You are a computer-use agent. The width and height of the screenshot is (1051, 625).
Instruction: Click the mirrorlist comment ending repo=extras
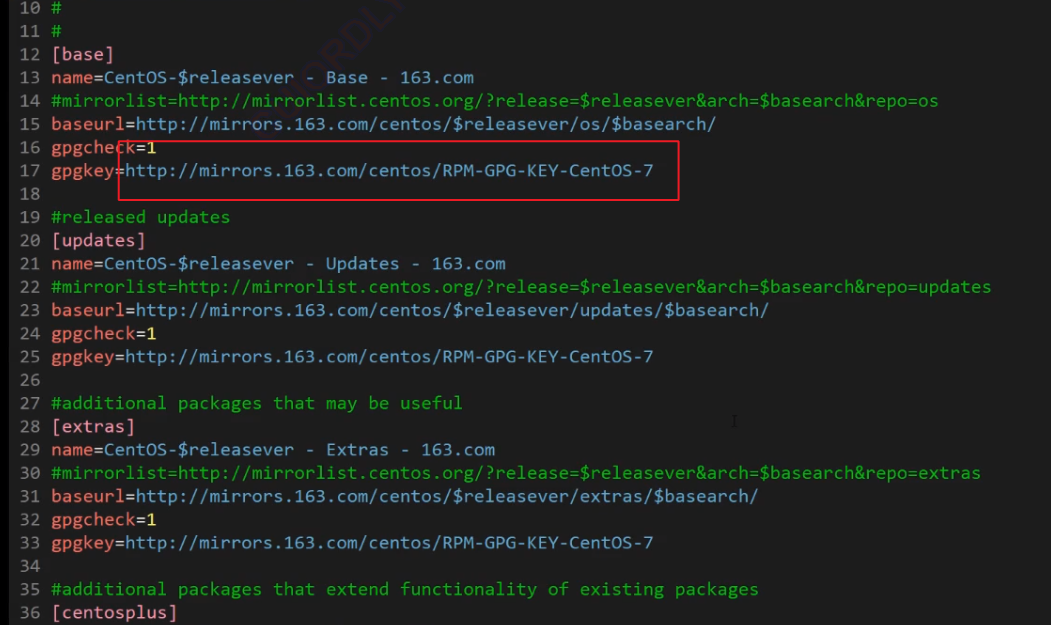[515, 473]
